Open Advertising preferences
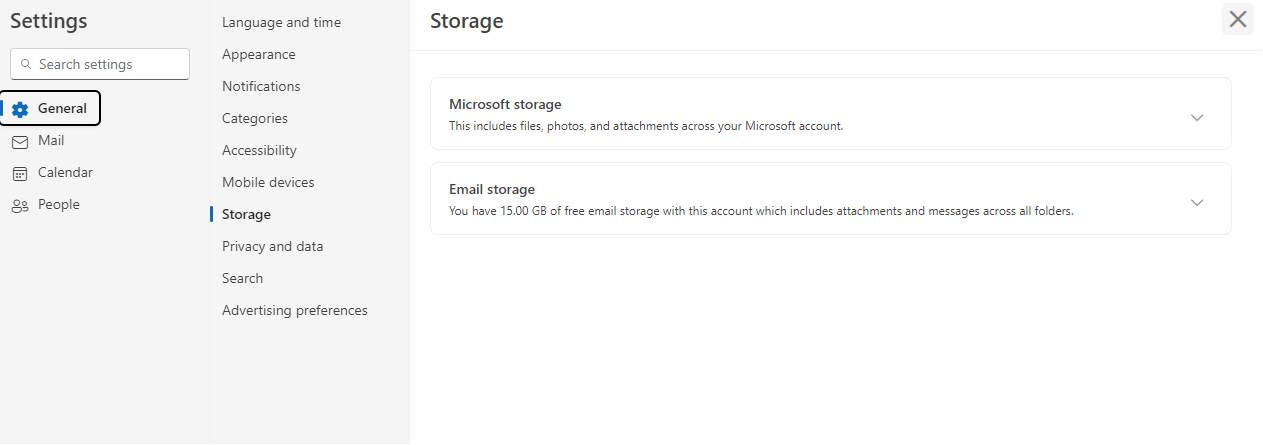This screenshot has width=1263, height=445. (295, 310)
